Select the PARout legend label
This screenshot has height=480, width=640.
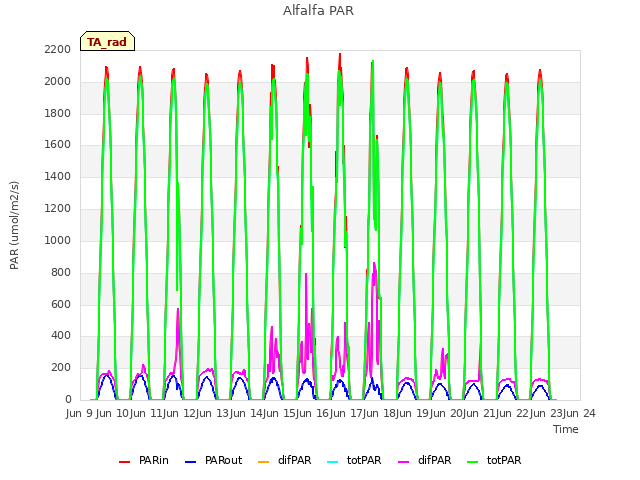[223, 460]
